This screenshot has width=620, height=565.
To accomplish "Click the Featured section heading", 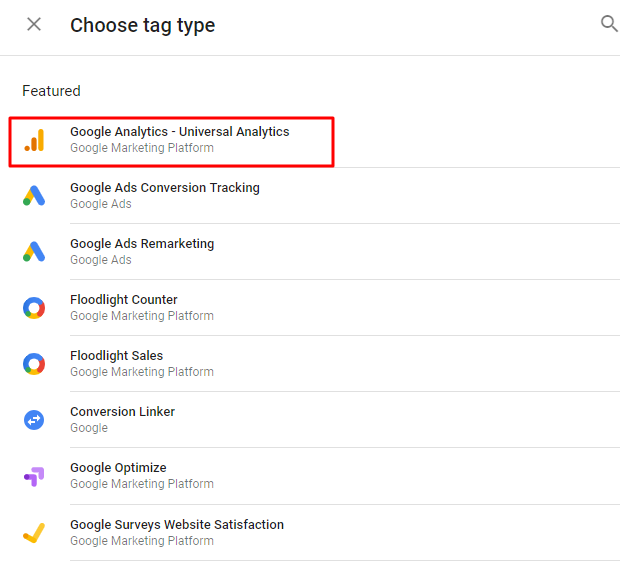I will coord(51,91).
